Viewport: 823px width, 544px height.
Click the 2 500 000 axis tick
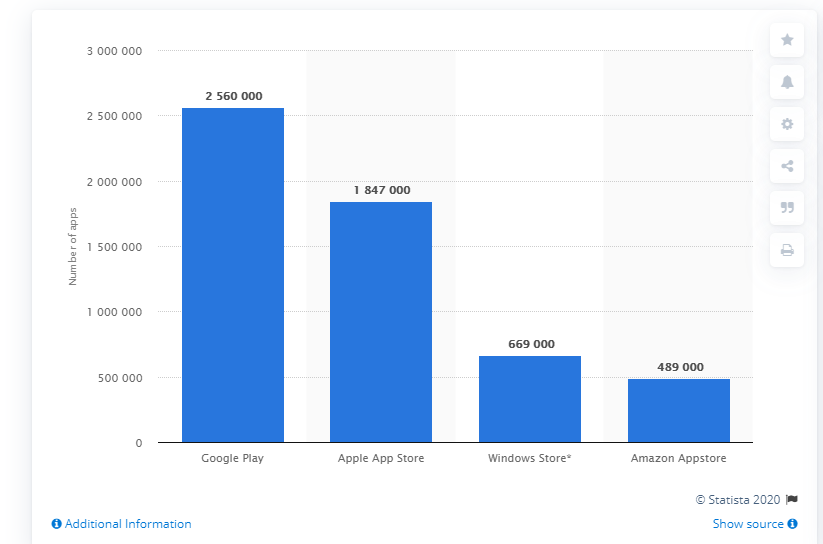[114, 116]
